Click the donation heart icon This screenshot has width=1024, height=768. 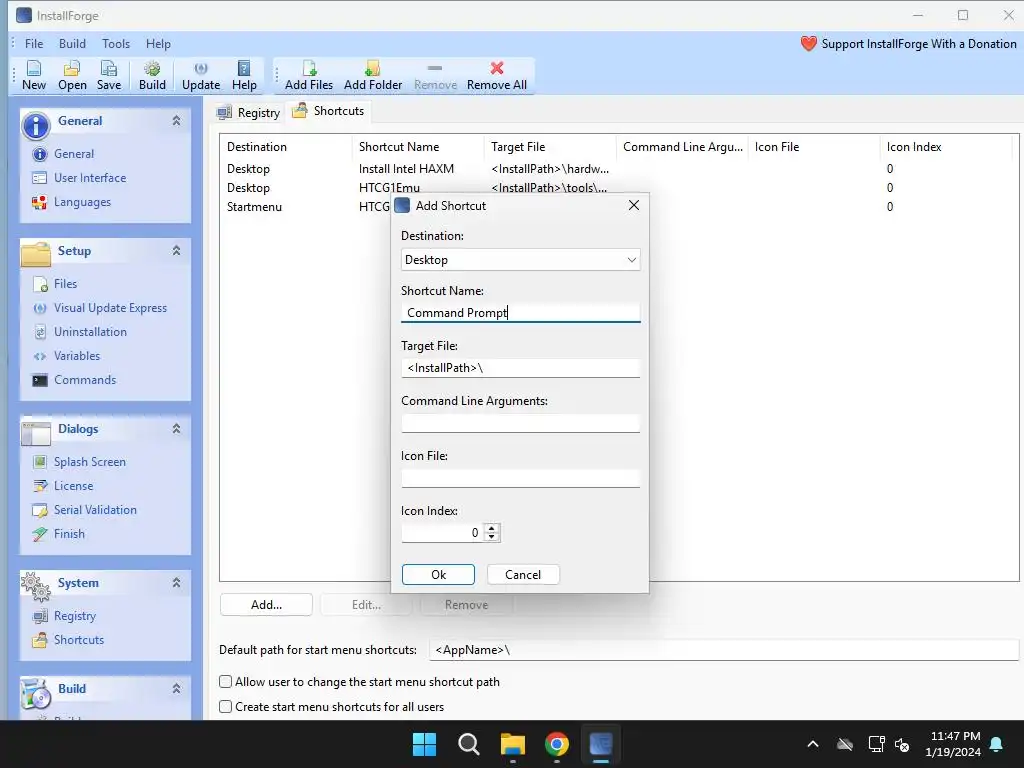(808, 44)
